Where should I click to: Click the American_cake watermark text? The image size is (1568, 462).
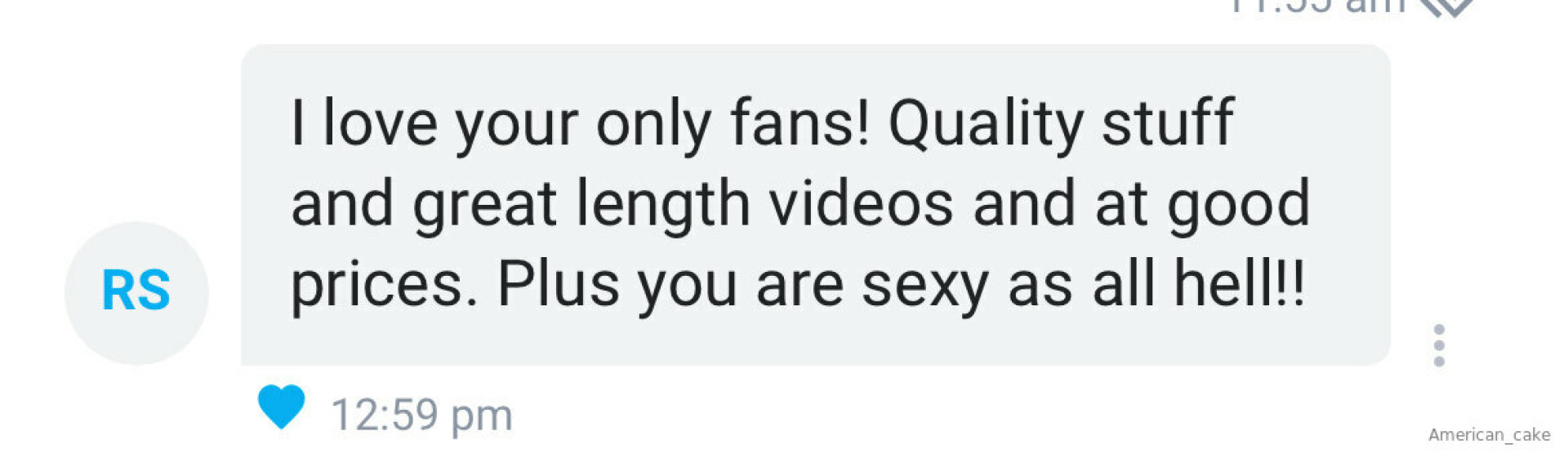1489,434
